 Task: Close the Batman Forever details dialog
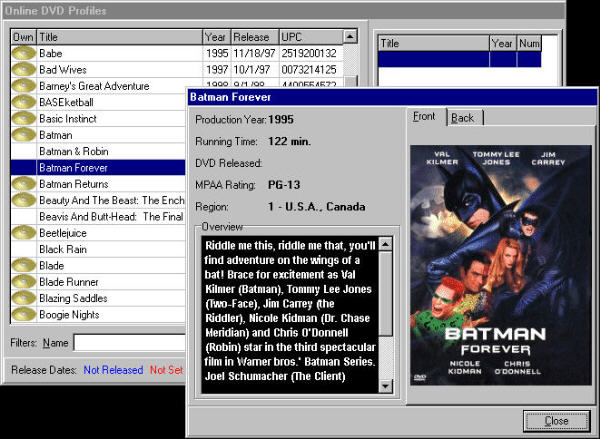pyautogui.click(x=556, y=421)
